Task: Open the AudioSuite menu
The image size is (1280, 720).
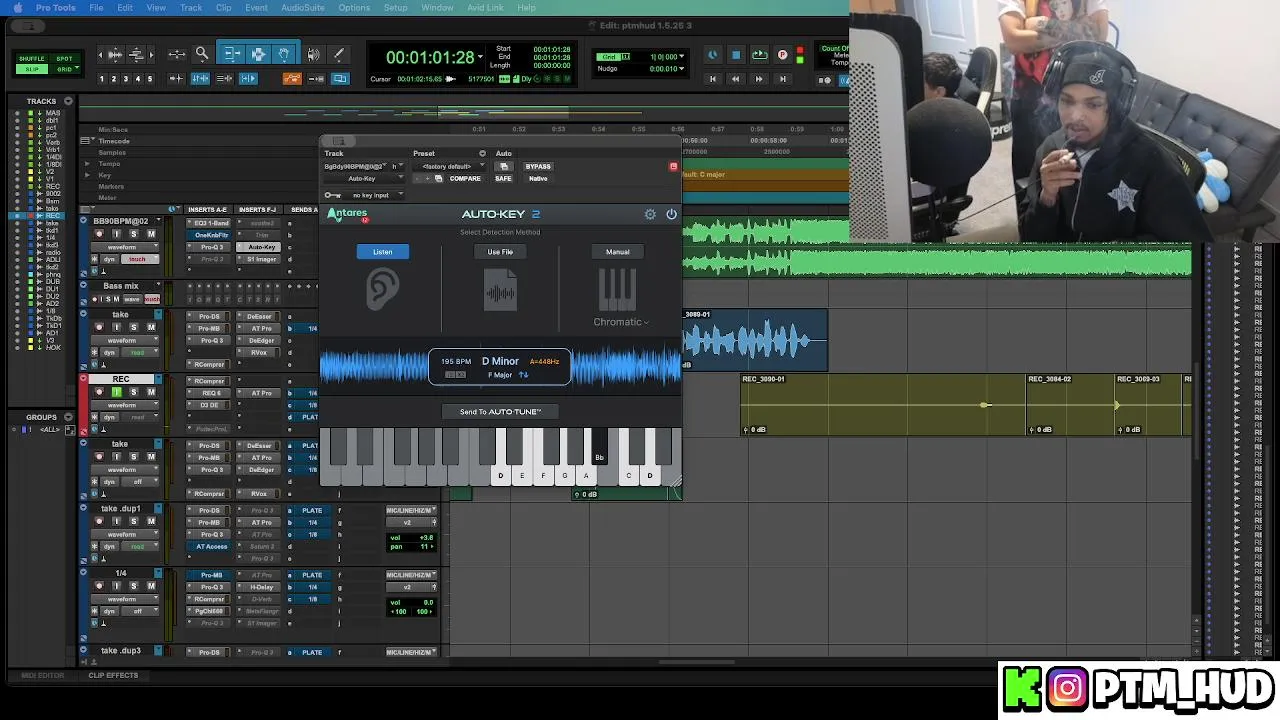Action: pos(302,7)
